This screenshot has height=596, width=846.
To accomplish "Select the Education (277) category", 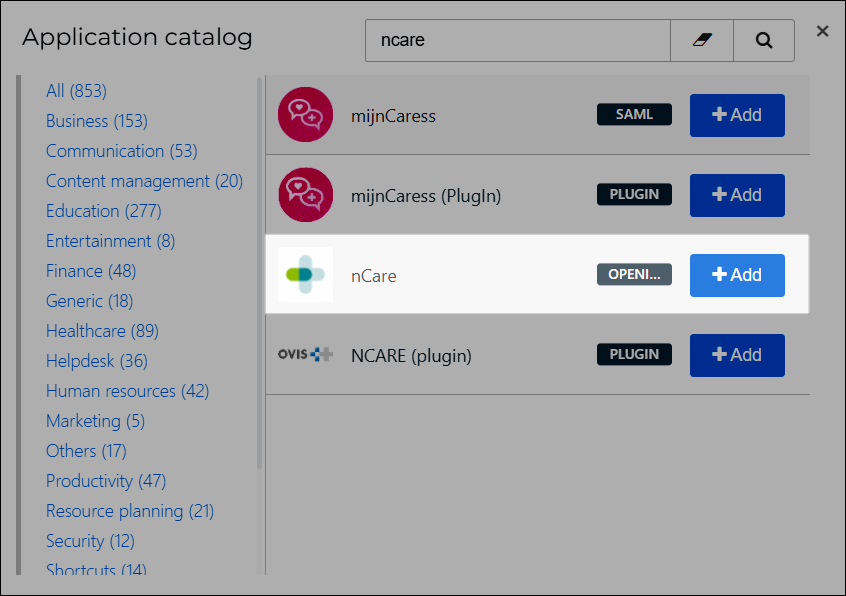I will click(104, 211).
